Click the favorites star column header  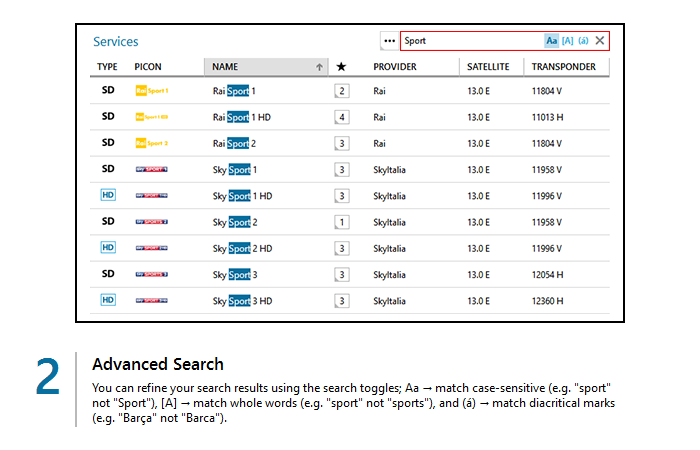coord(341,67)
